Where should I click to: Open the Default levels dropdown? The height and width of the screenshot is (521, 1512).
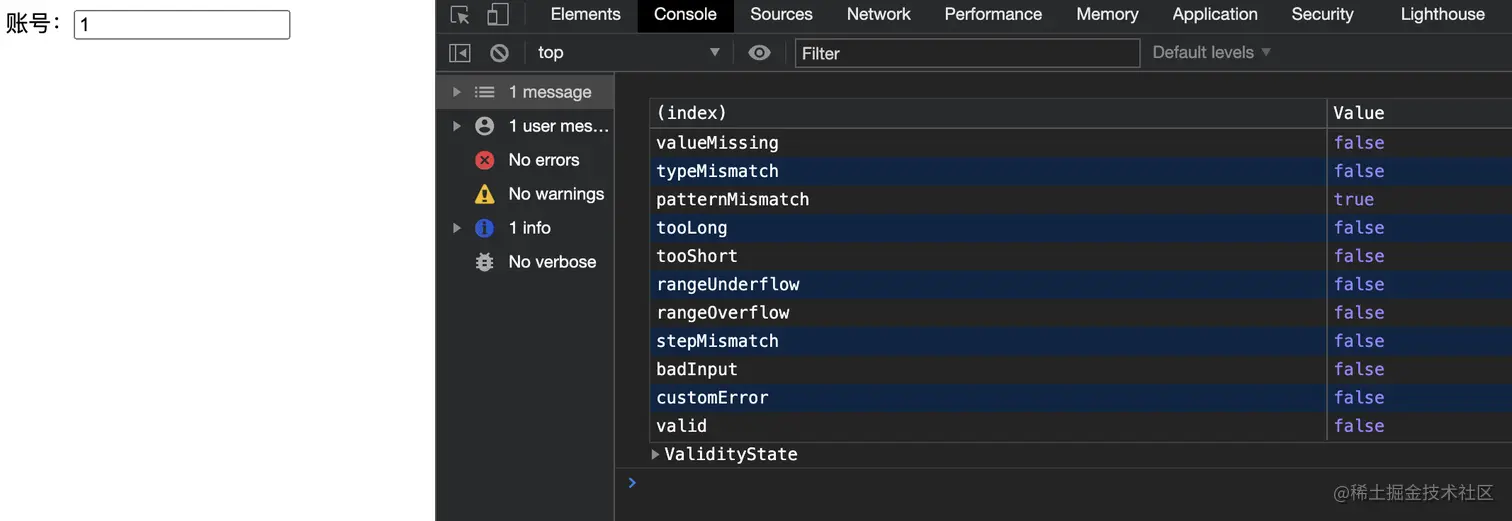click(1211, 53)
